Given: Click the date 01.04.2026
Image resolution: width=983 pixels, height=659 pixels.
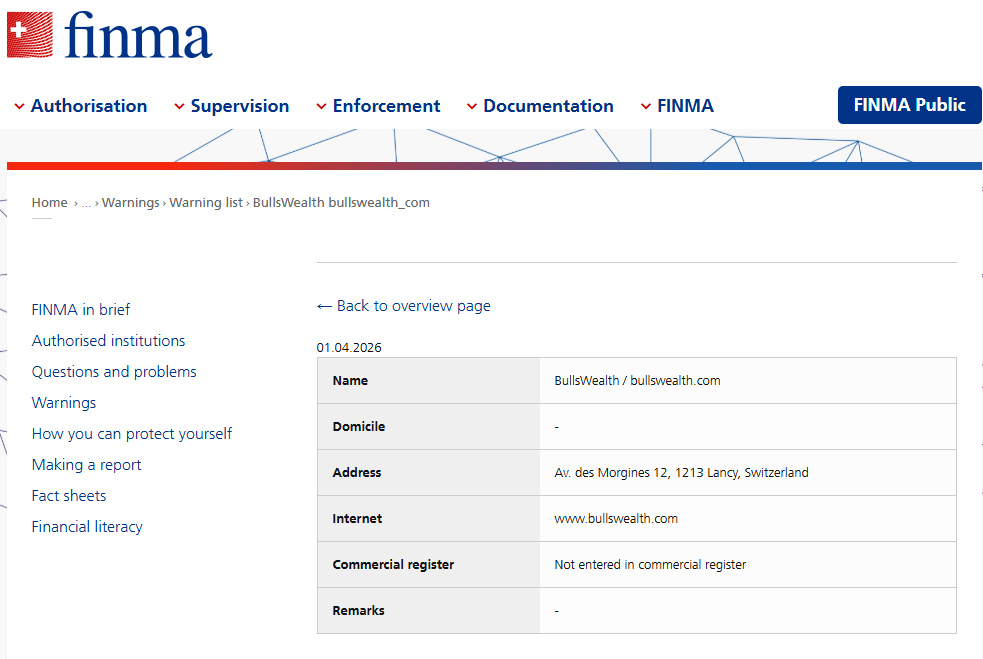Looking at the screenshot, I should 349,347.
